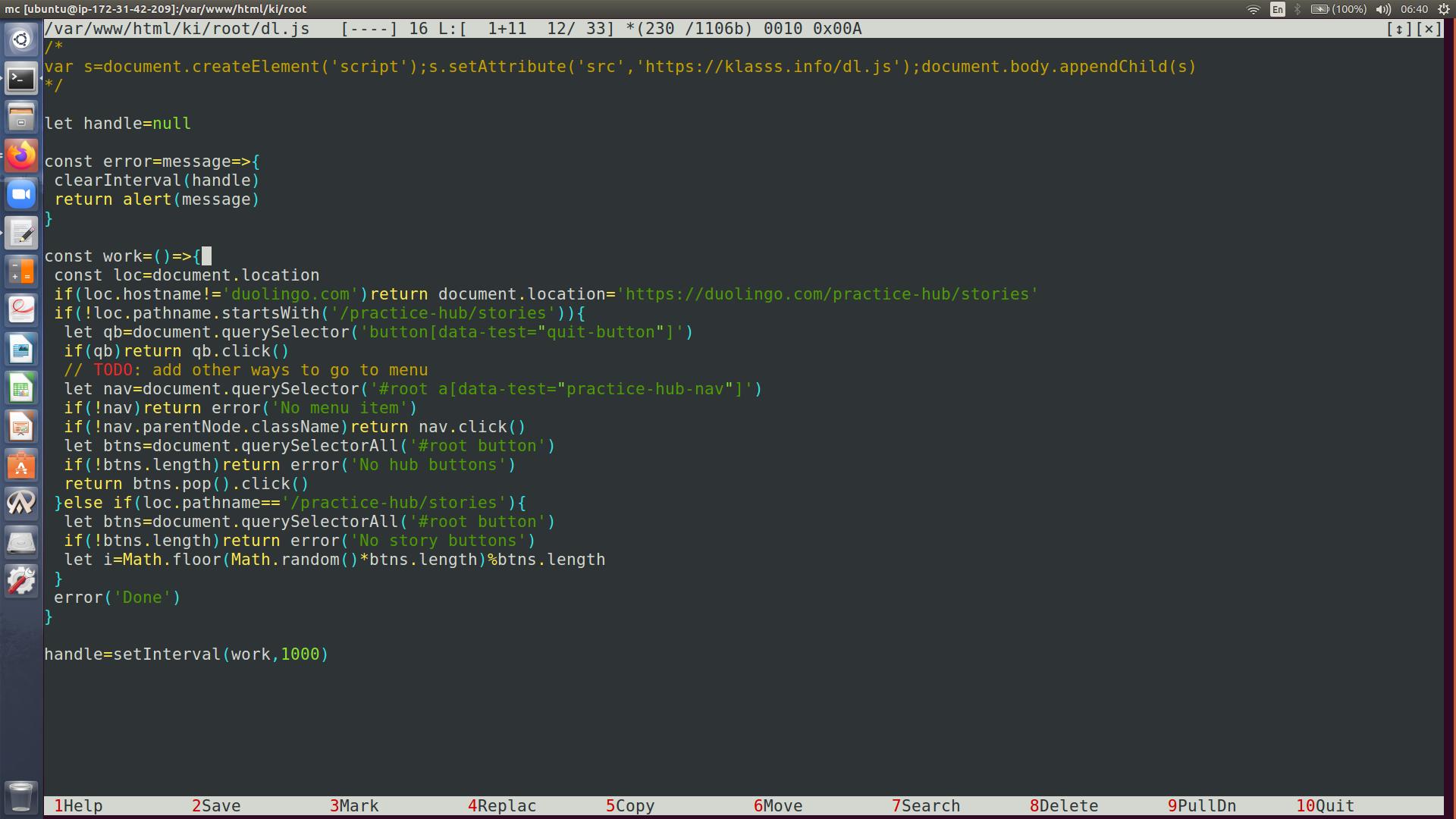Screen dimensions: 1456x819
Task: Launch Ubuntu Software Center icon
Action: (x=21, y=466)
